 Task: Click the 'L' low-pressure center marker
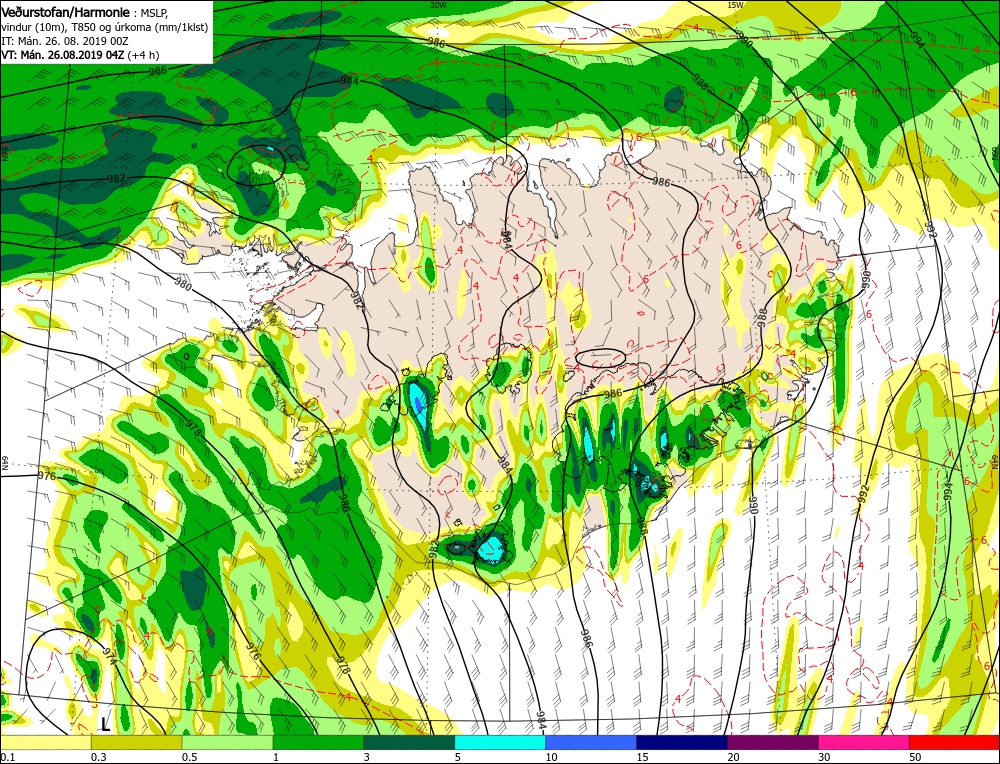[105, 724]
